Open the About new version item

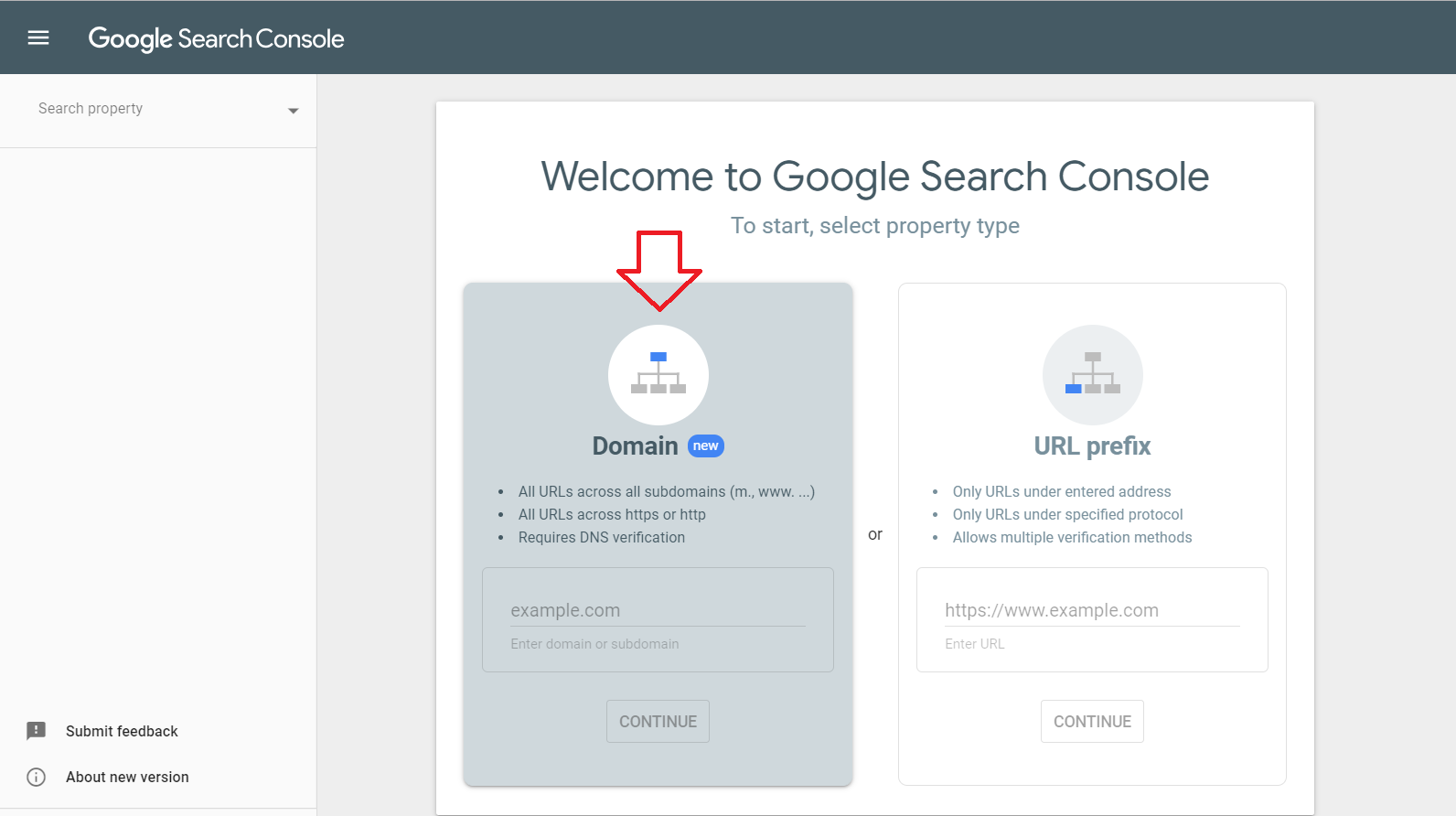point(127,777)
